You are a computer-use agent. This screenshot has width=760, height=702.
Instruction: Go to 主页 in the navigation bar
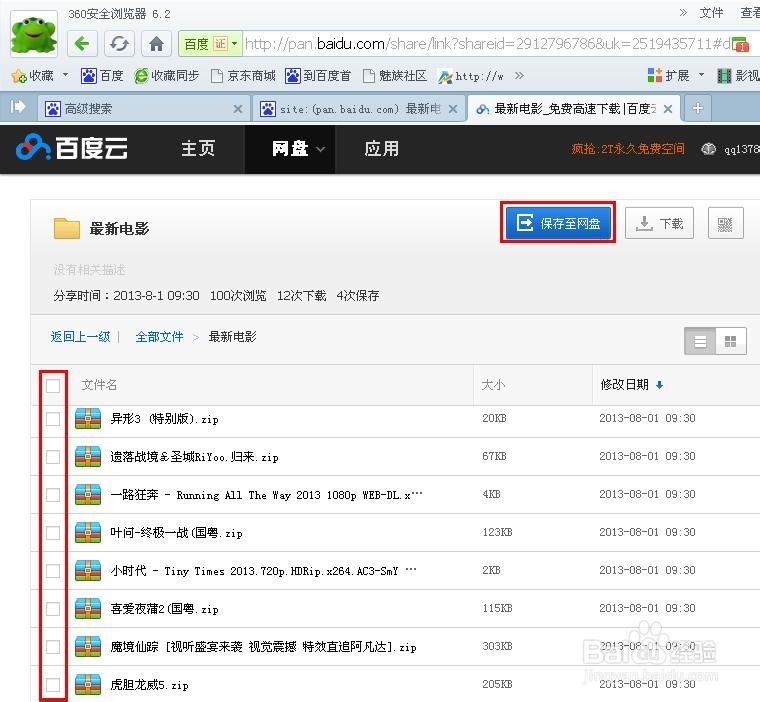tap(197, 148)
